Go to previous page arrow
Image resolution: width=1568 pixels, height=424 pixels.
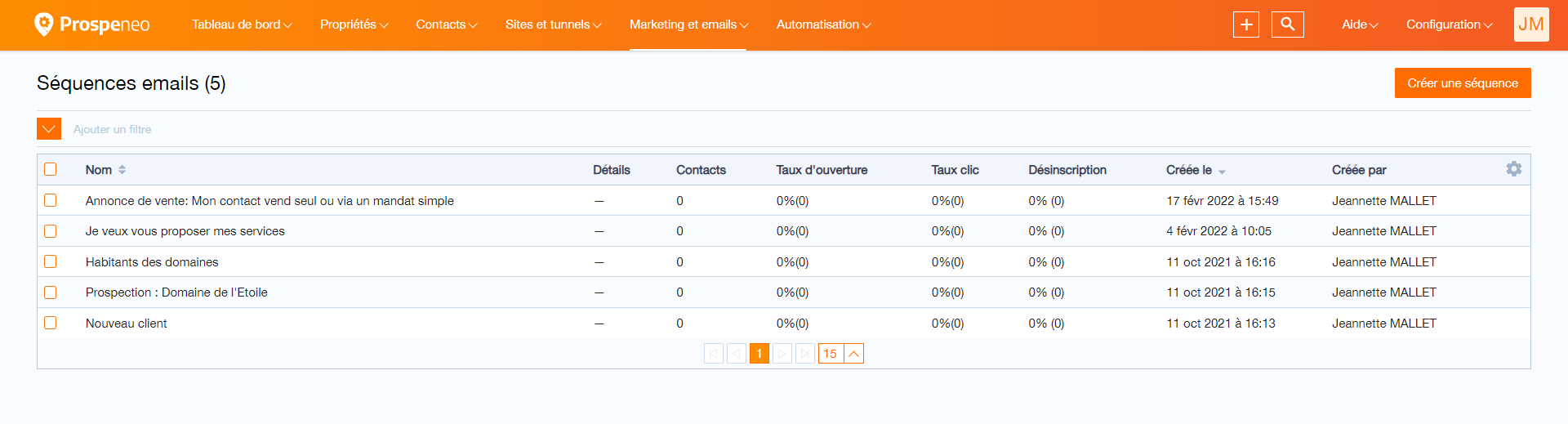(737, 354)
